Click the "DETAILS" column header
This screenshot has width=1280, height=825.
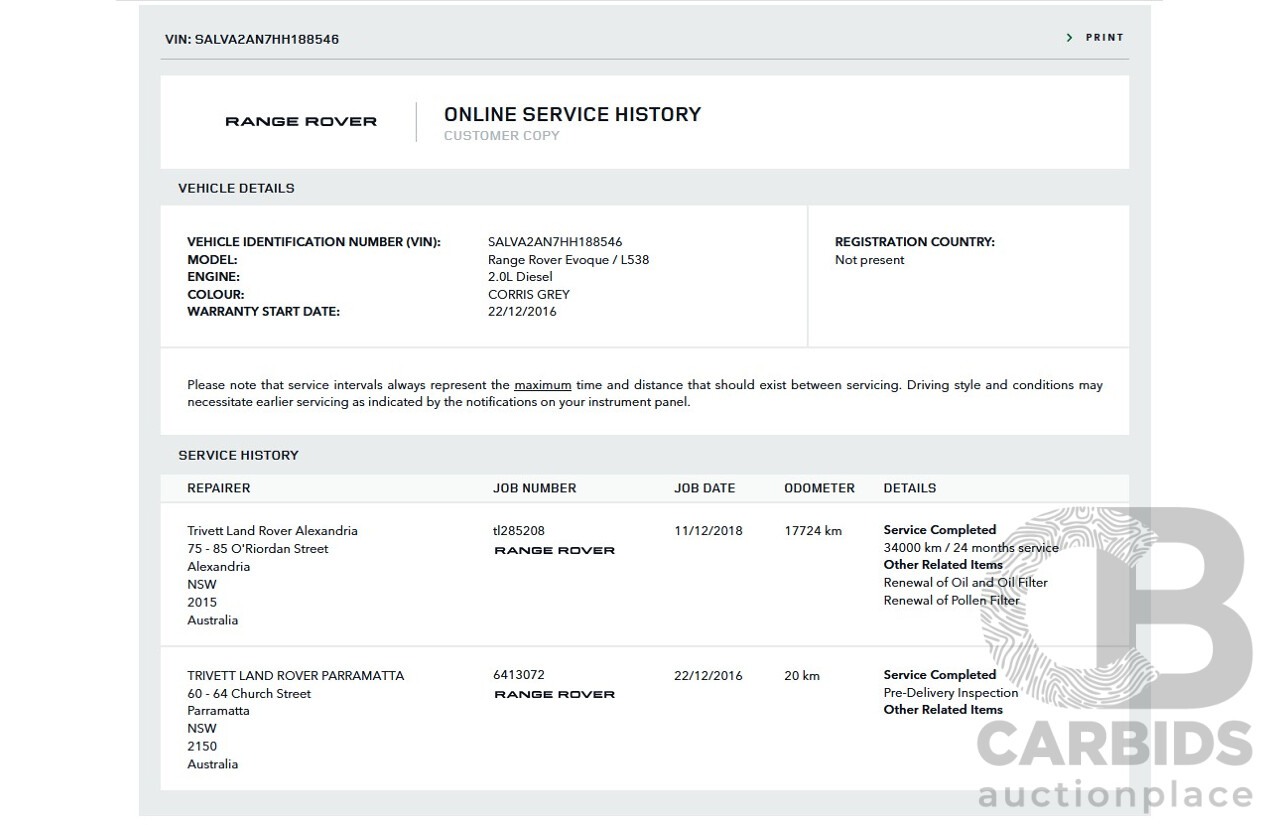pos(910,489)
